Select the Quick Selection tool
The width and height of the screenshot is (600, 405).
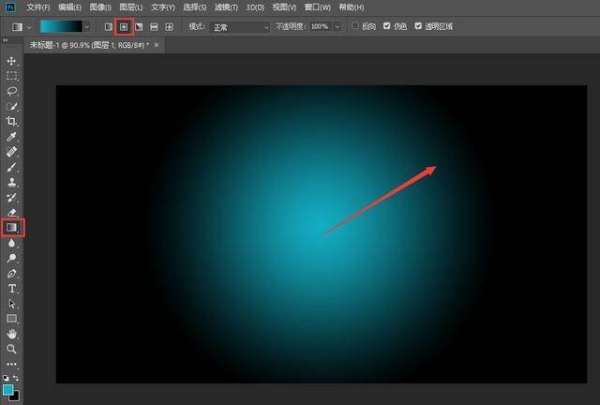(x=12, y=106)
